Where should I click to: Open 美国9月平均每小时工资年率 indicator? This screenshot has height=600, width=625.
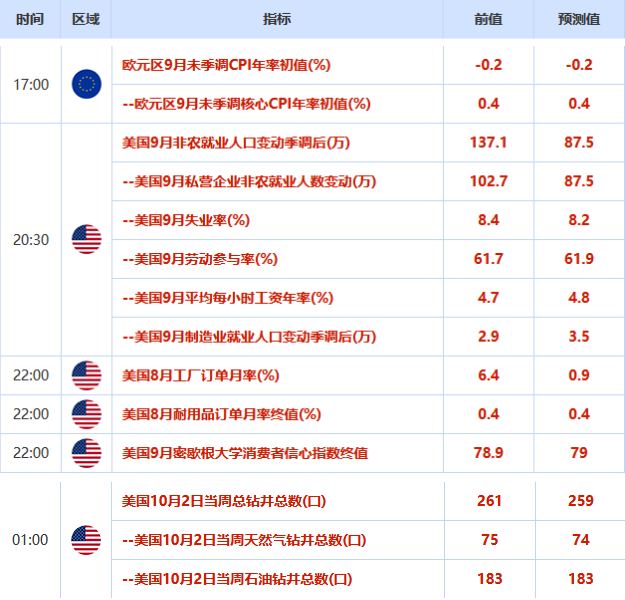[x=228, y=298]
